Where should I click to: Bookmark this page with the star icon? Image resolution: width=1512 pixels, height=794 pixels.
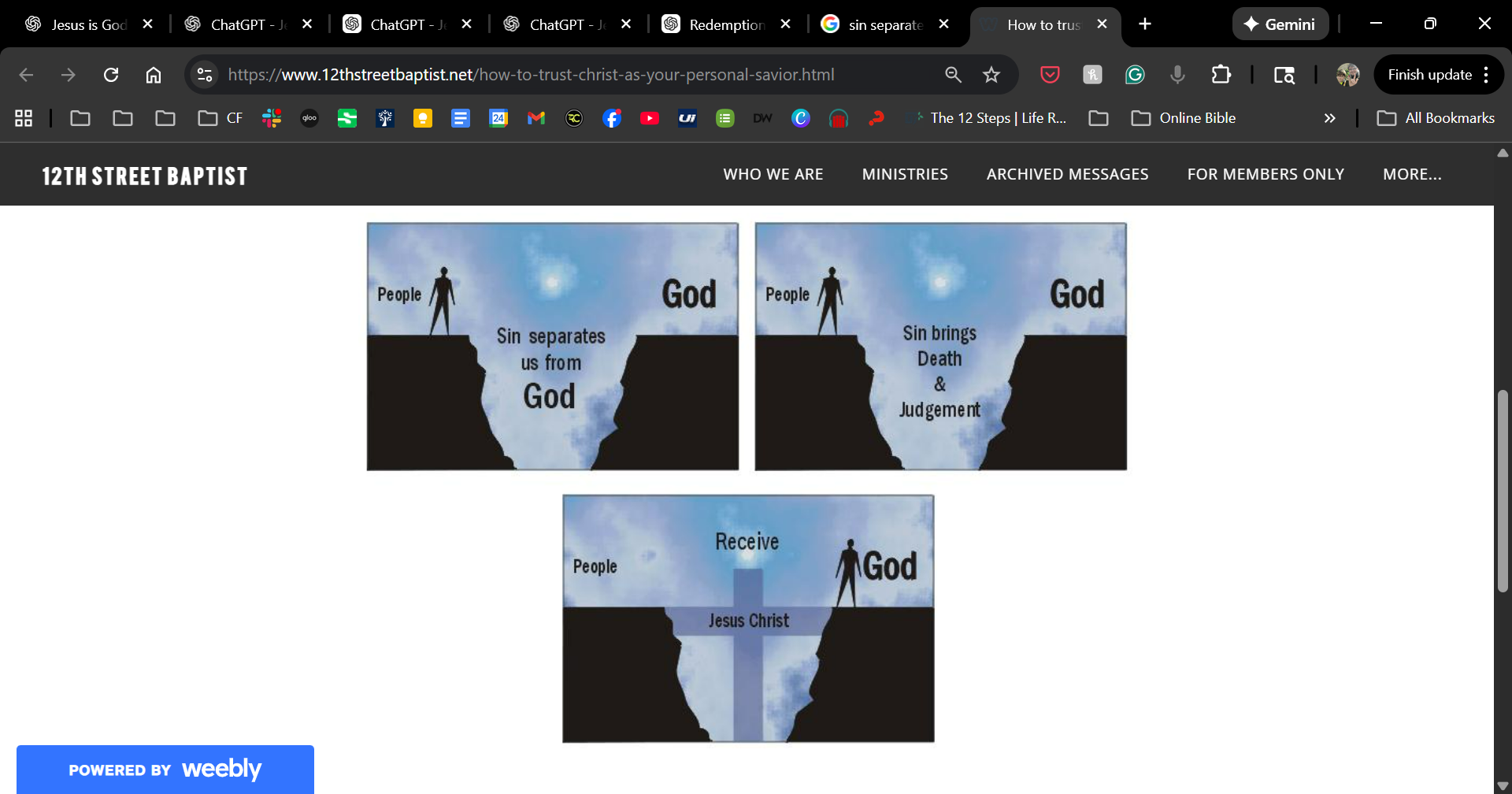991,75
